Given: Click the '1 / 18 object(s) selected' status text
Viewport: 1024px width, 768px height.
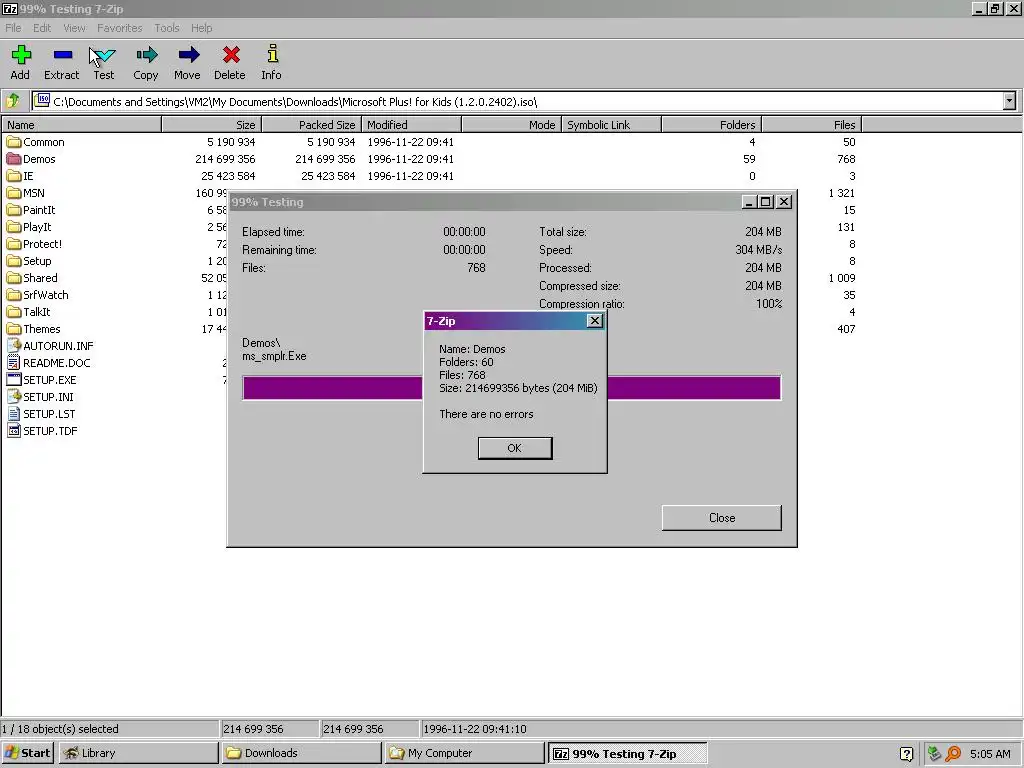Looking at the screenshot, I should (x=60, y=729).
